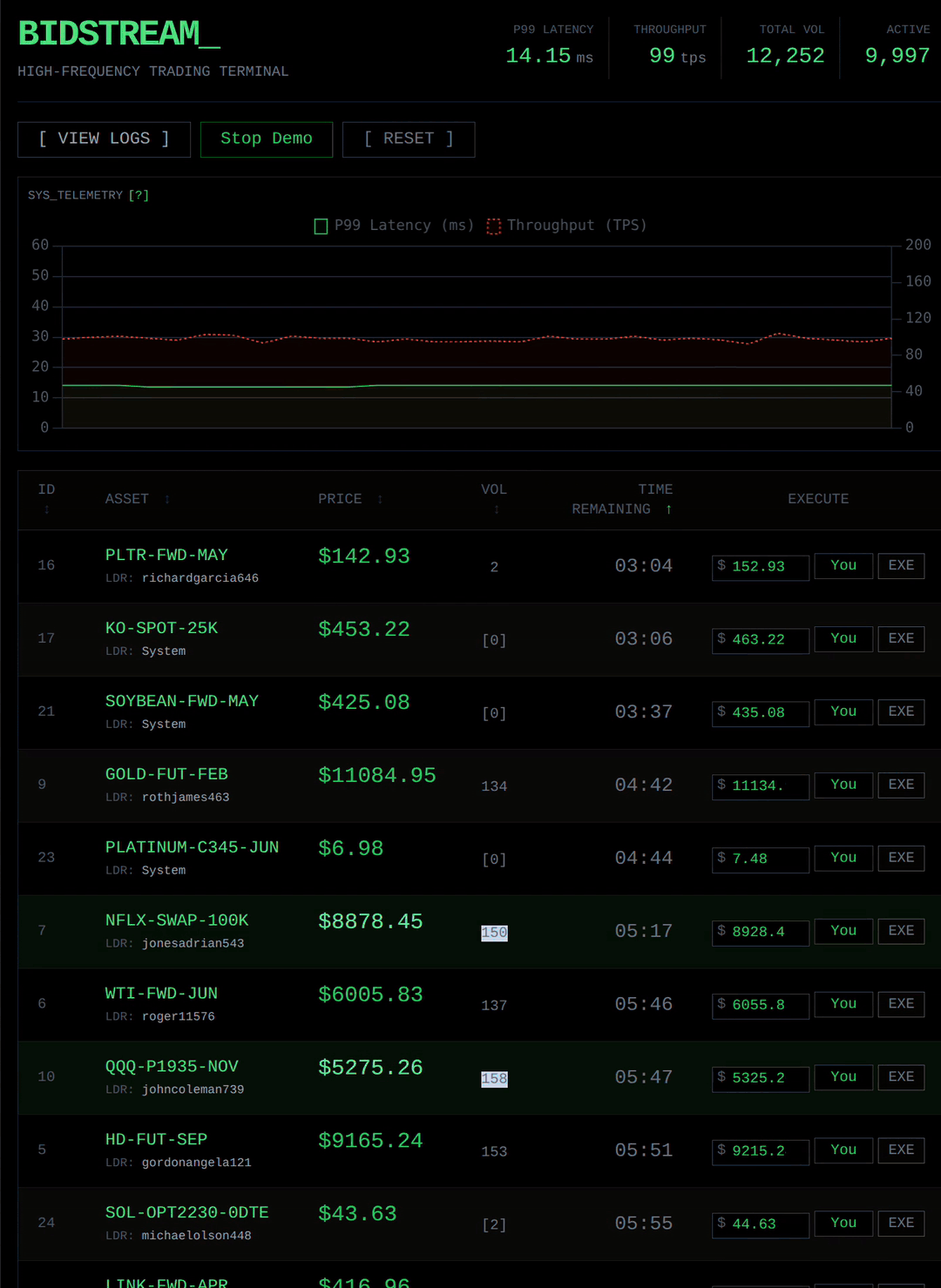The image size is (941, 1288).
Task: Click the Stop Demo button
Action: 266,138
